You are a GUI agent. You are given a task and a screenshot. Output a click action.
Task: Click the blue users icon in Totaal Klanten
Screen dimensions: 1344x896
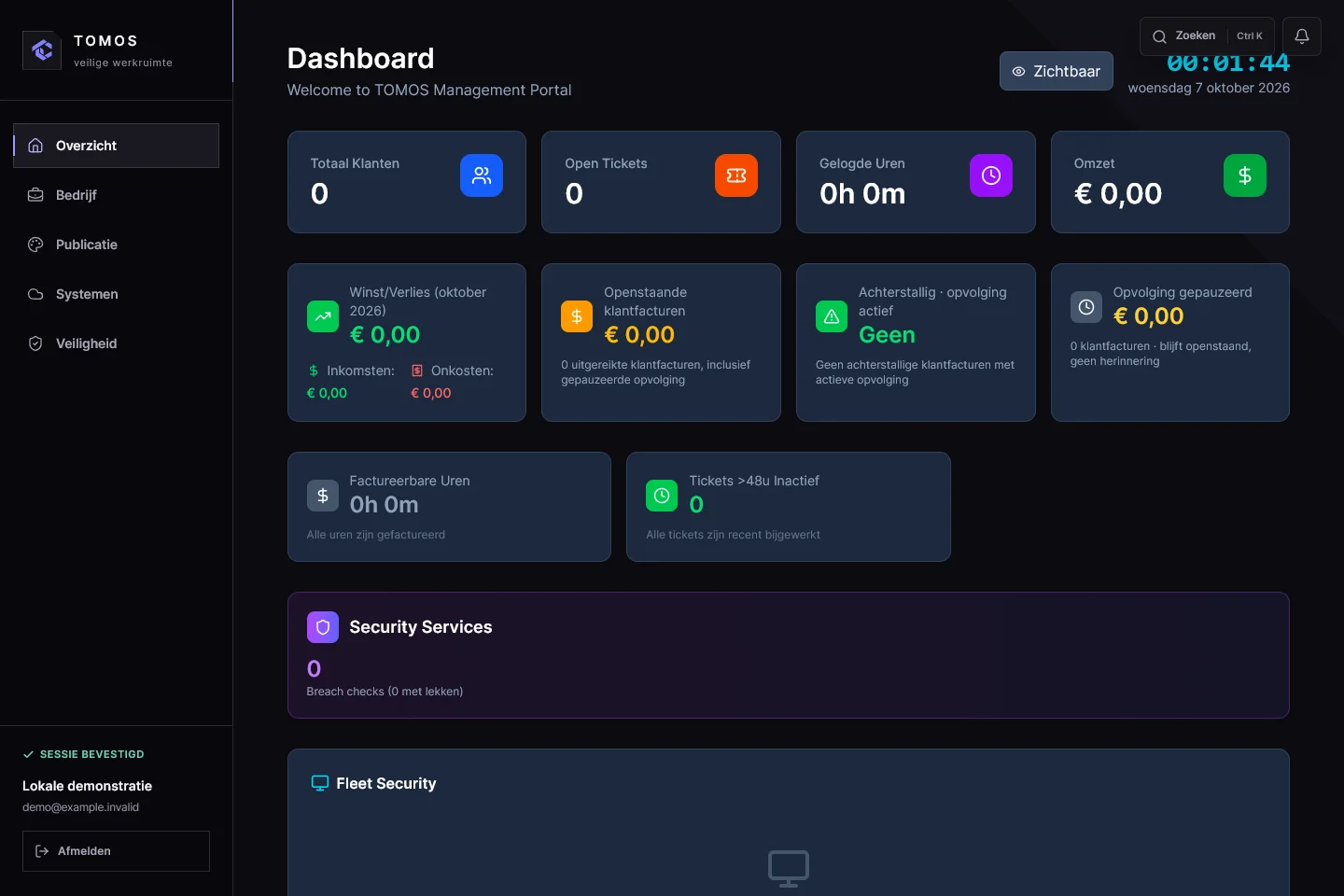coord(482,175)
